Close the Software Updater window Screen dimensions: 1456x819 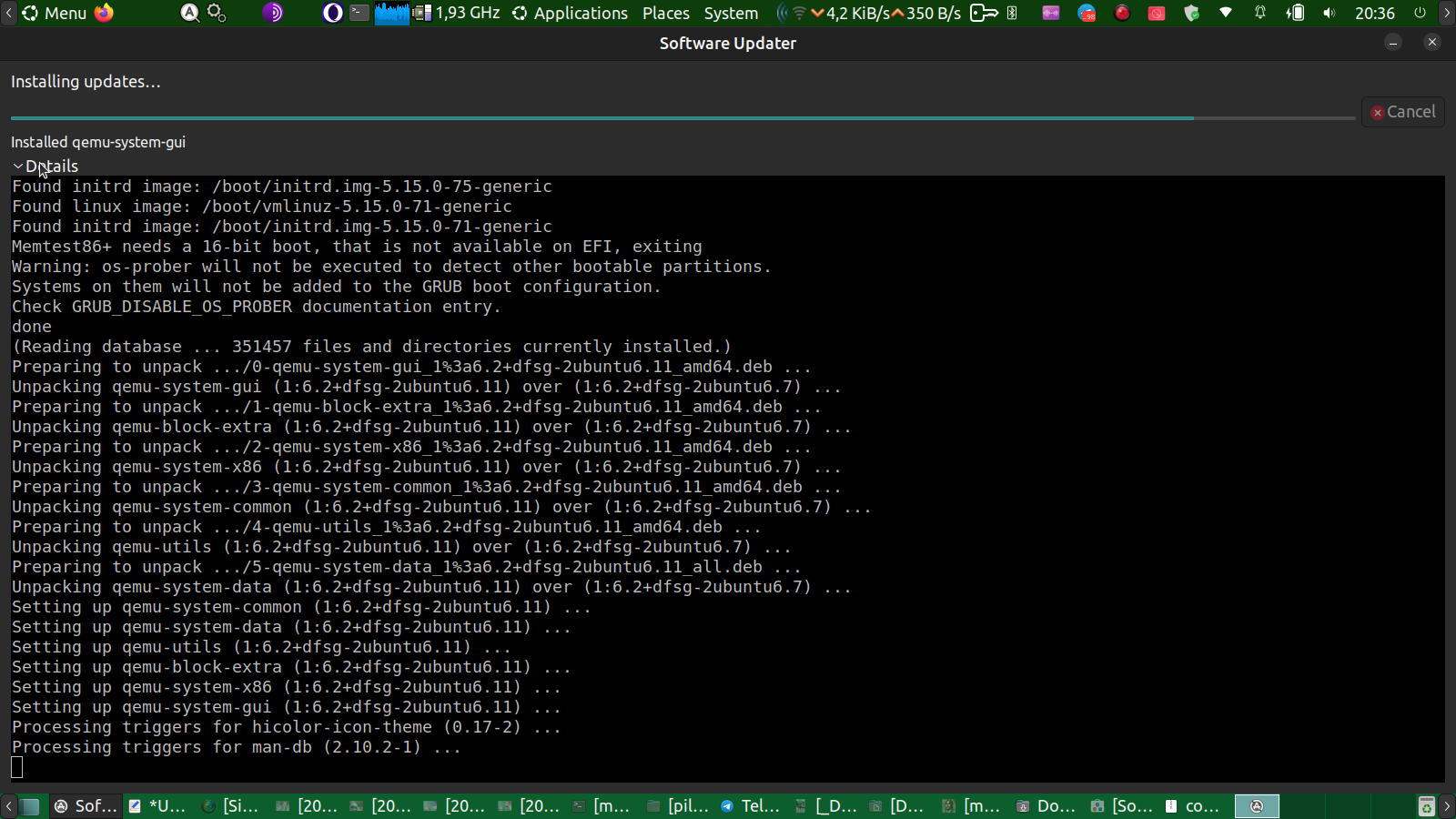[x=1432, y=43]
